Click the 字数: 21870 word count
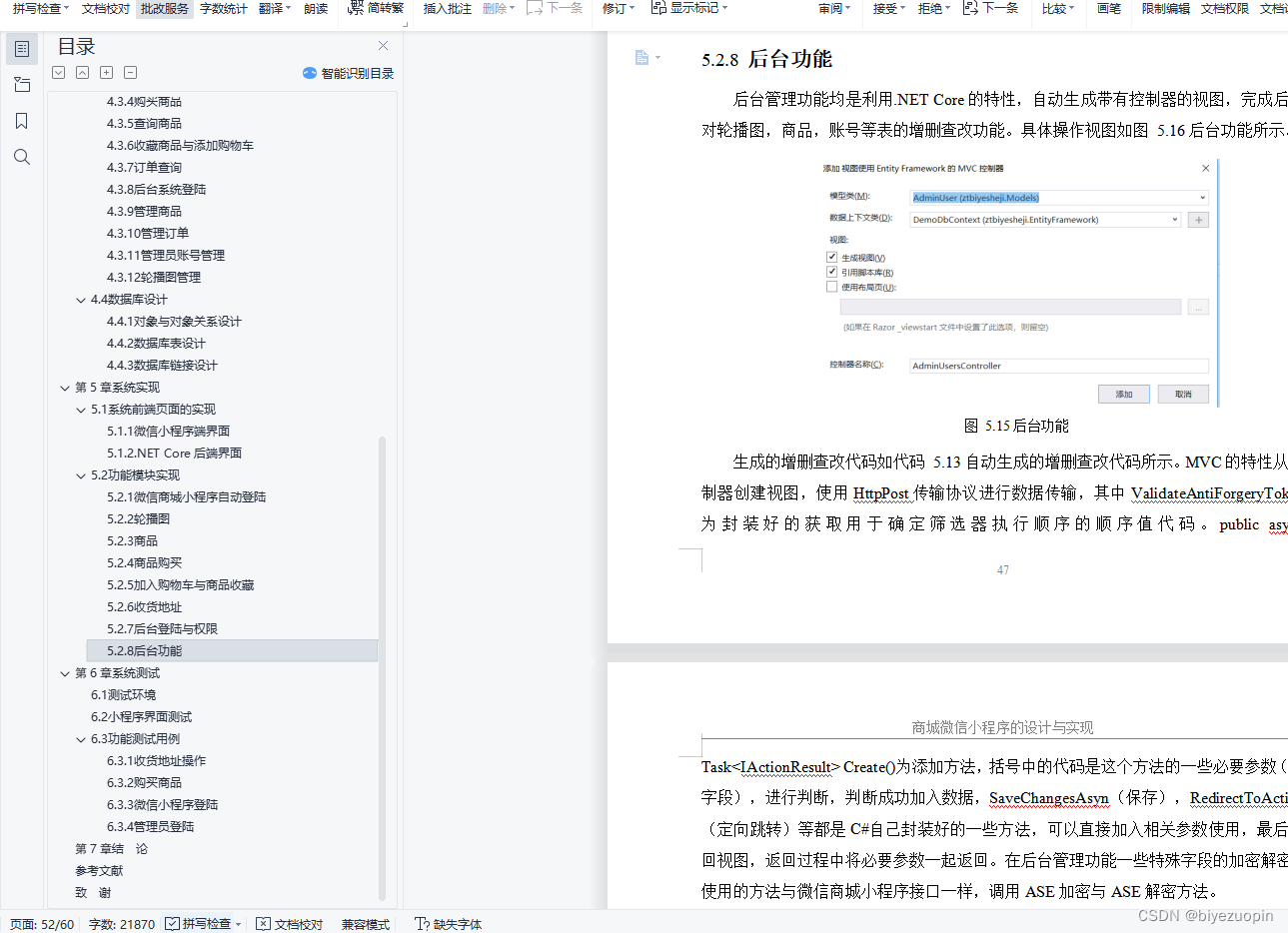The width and height of the screenshot is (1288, 933). [x=122, y=924]
